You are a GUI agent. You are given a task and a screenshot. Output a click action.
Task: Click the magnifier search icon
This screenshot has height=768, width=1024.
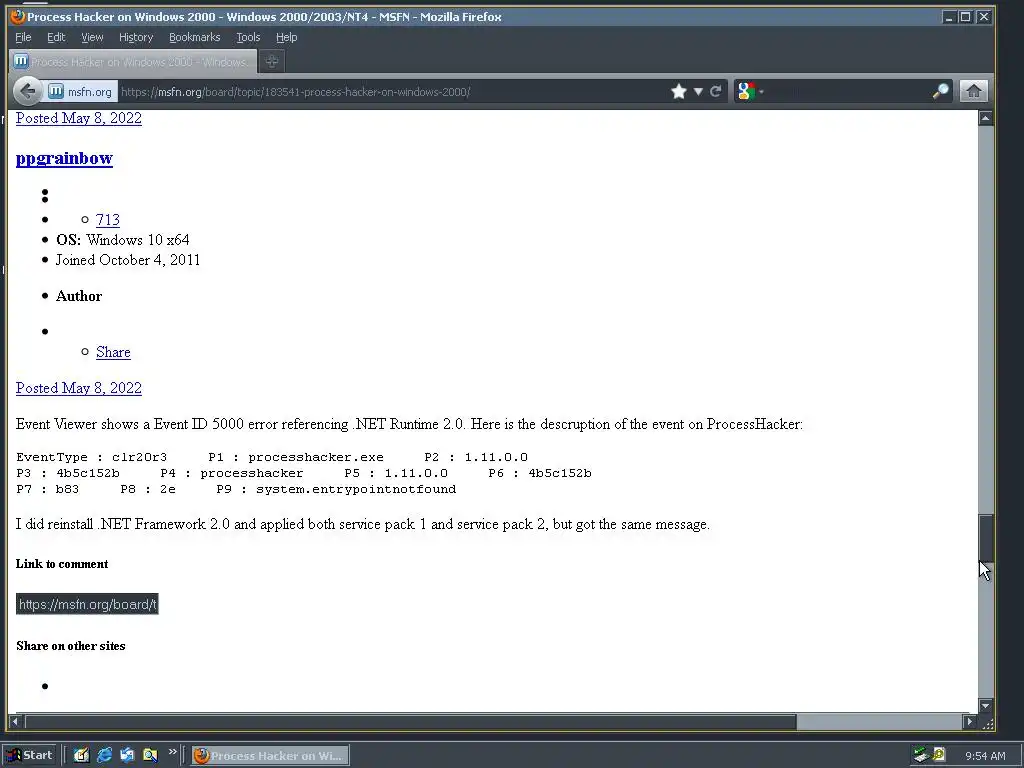click(940, 91)
